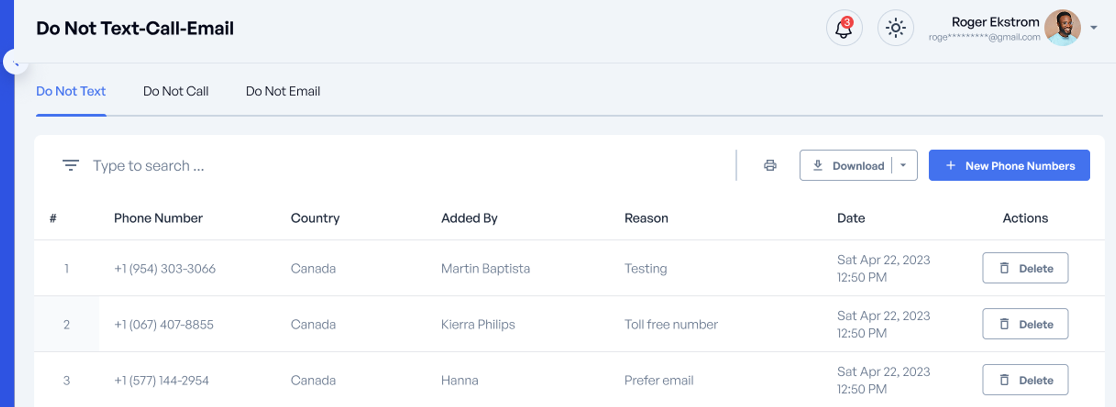Delete the Martin Baptista entry

(1025, 268)
